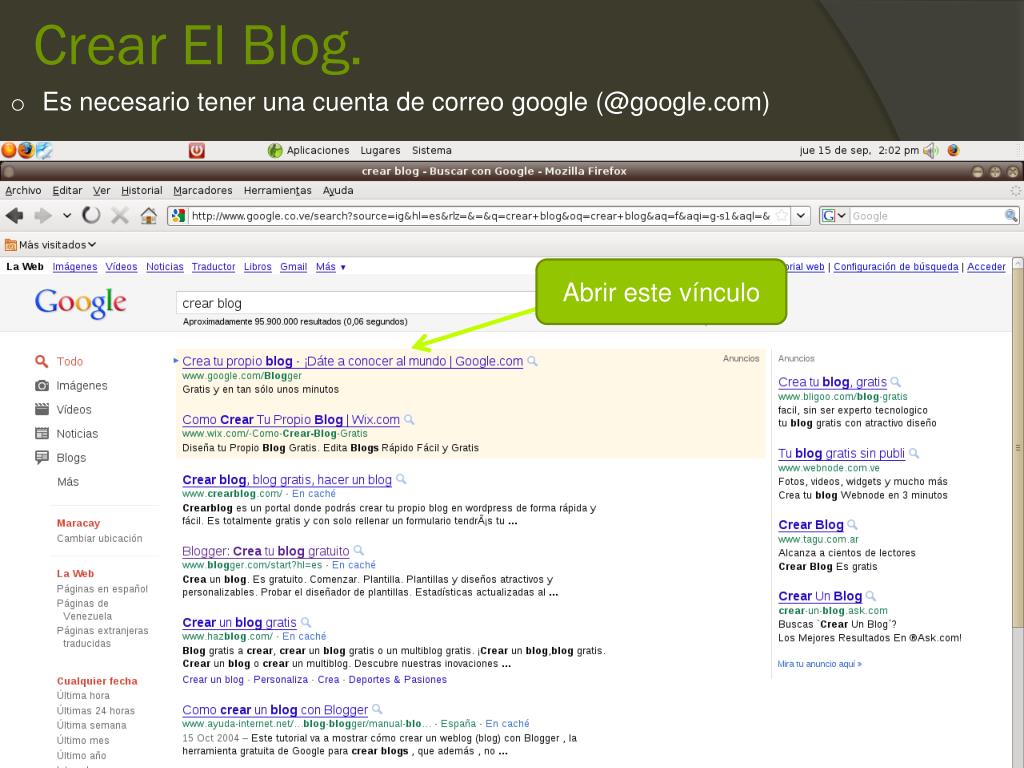1024x768 pixels.
Task: Open the search engine selector dropdown
Action: click(834, 216)
